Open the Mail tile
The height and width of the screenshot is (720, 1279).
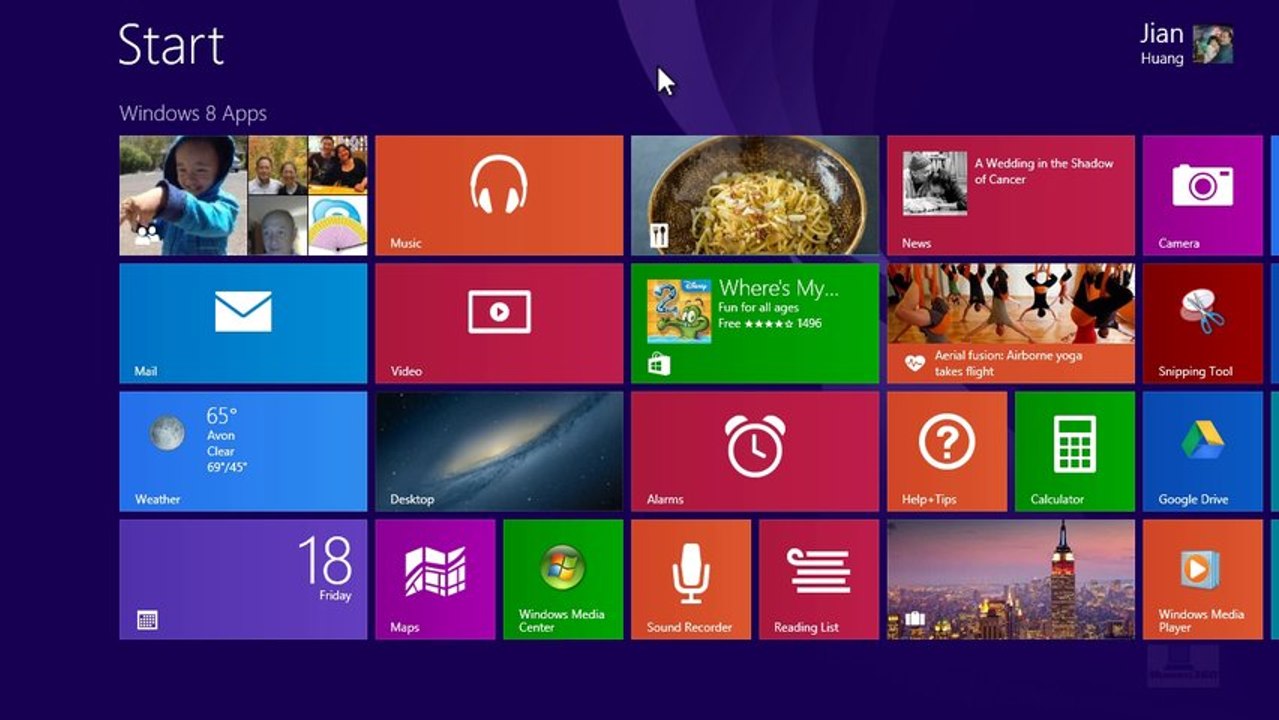click(x=243, y=323)
